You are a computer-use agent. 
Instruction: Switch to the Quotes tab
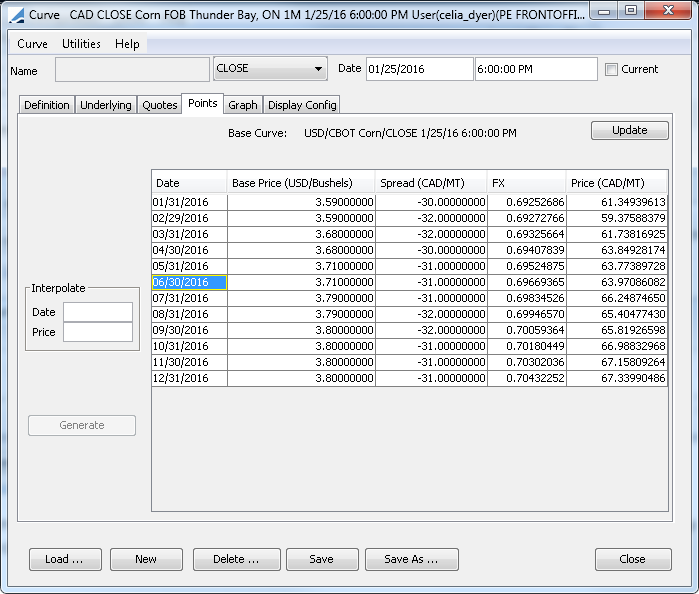[160, 105]
